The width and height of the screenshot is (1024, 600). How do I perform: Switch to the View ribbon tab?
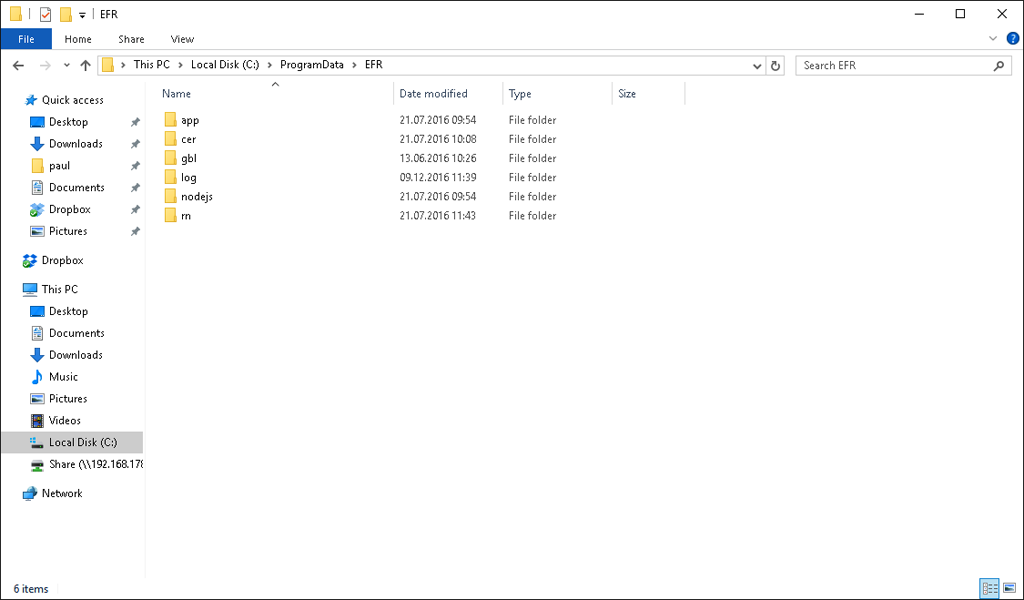pos(182,39)
